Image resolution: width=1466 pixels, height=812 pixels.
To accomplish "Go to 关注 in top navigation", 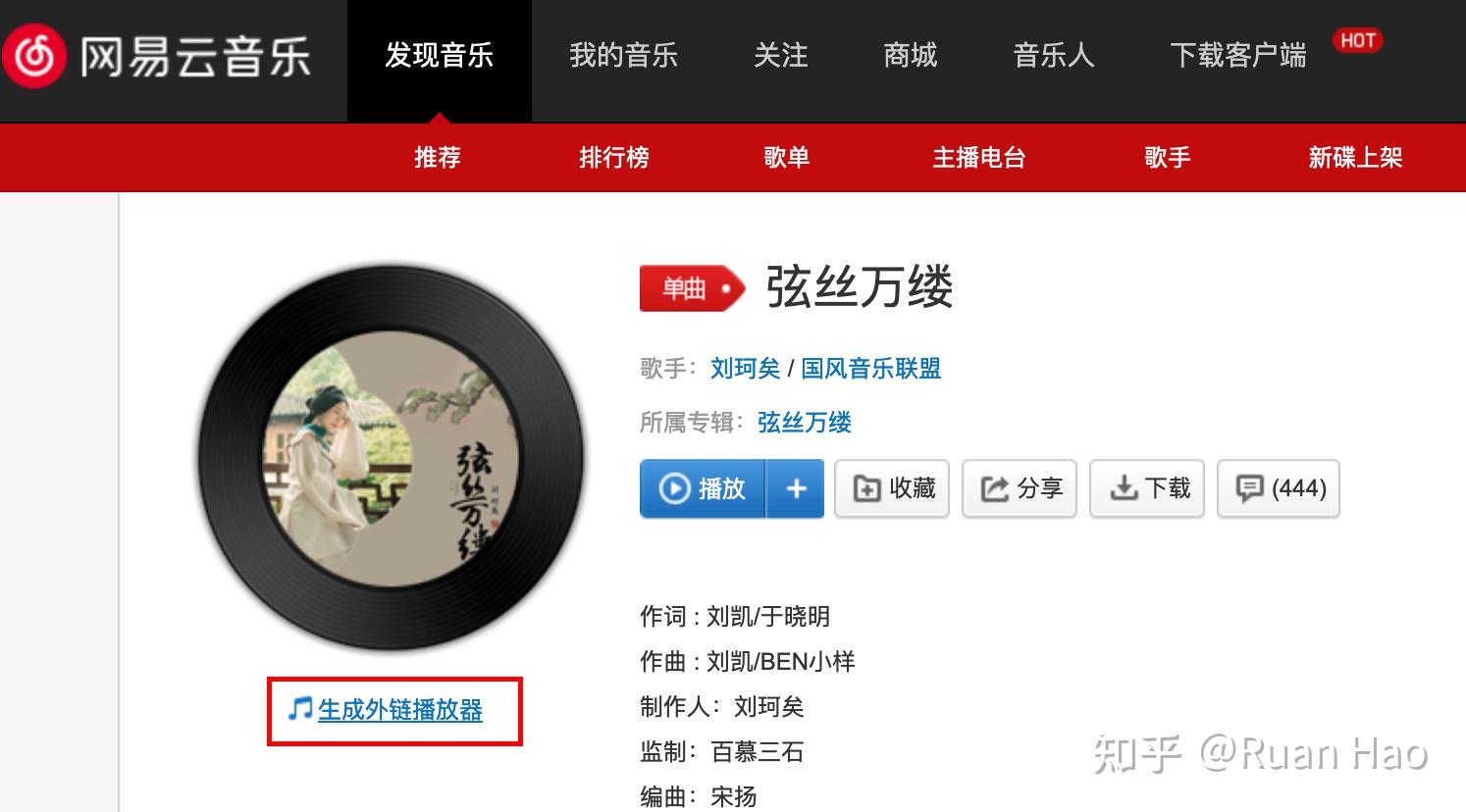I will pyautogui.click(x=781, y=56).
